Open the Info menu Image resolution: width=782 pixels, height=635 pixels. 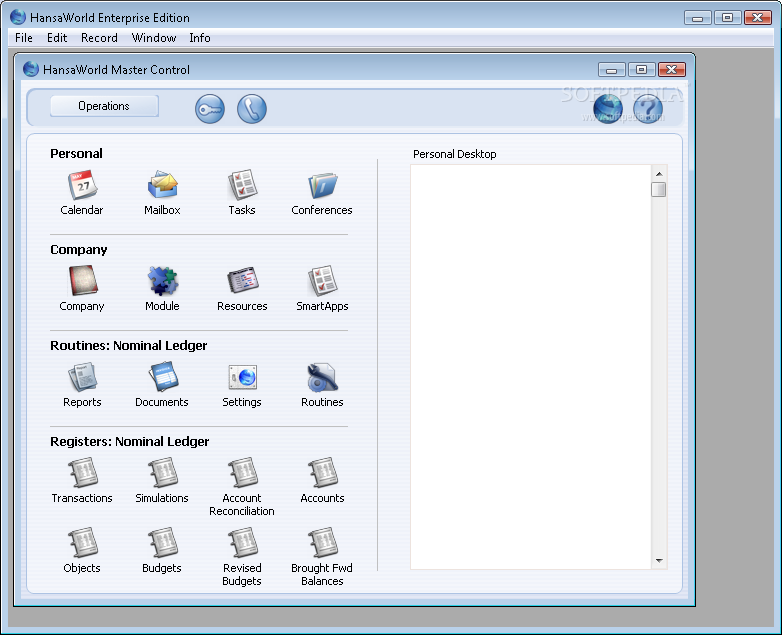pyautogui.click(x=199, y=38)
